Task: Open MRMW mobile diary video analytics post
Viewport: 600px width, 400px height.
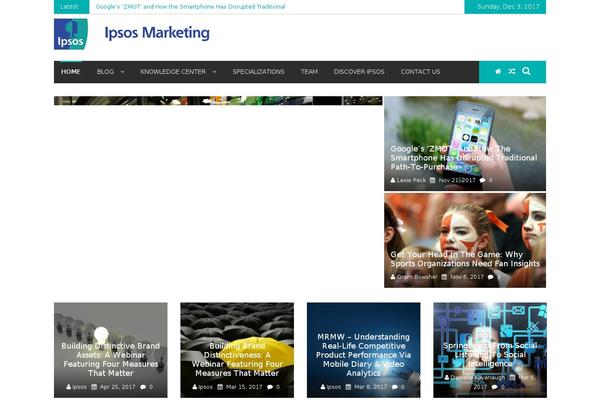Action: pyautogui.click(x=364, y=355)
